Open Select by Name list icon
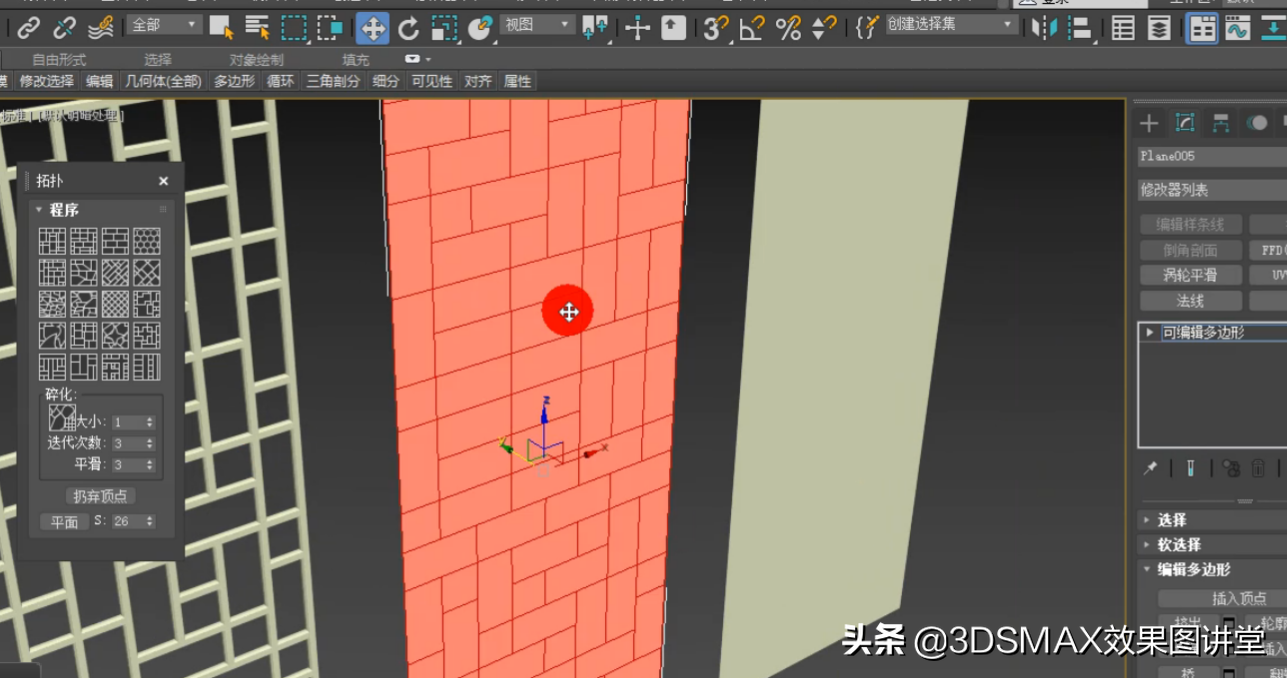The image size is (1287, 678). [x=257, y=28]
